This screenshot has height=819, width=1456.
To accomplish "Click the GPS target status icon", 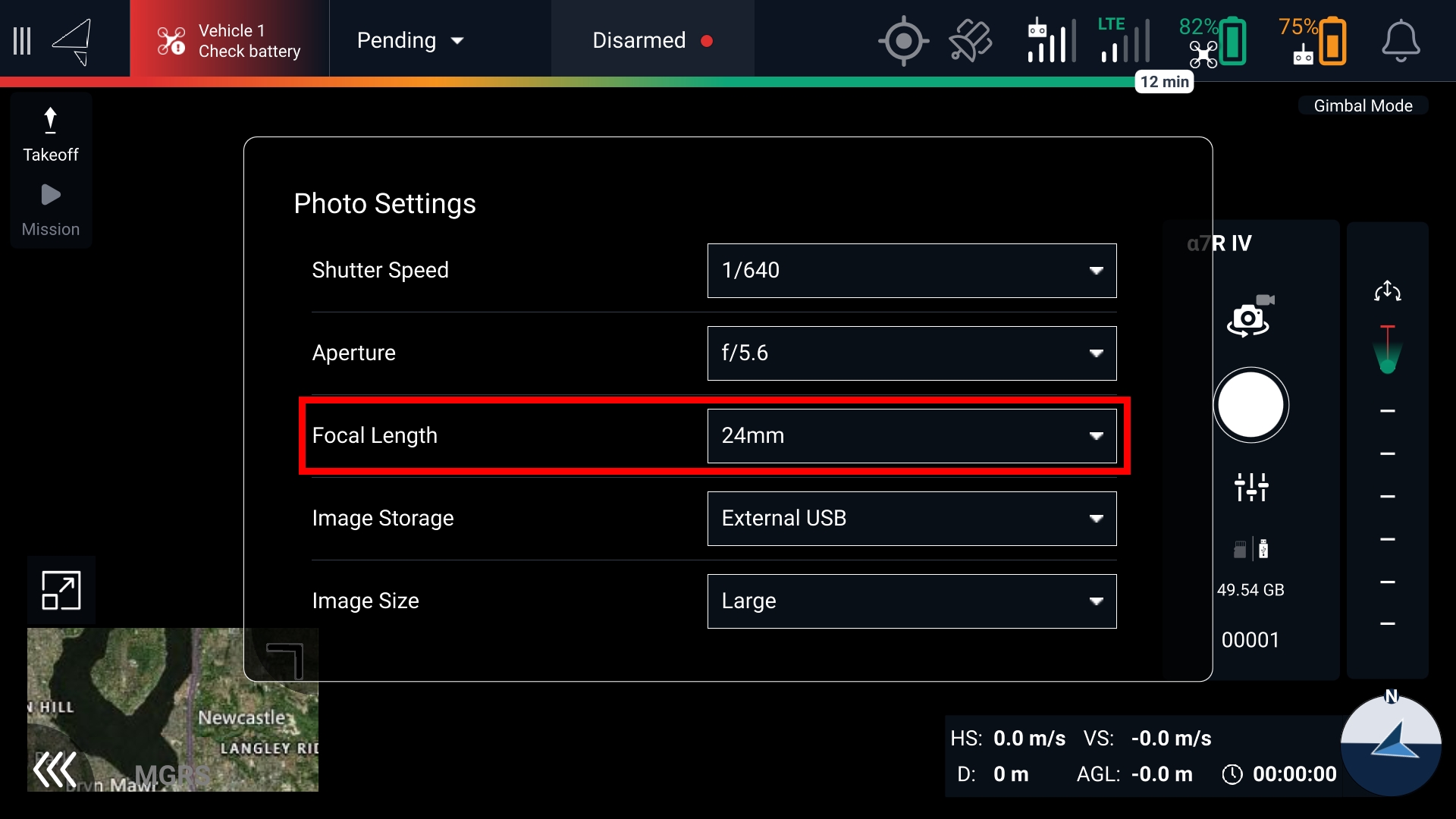I will click(x=902, y=41).
